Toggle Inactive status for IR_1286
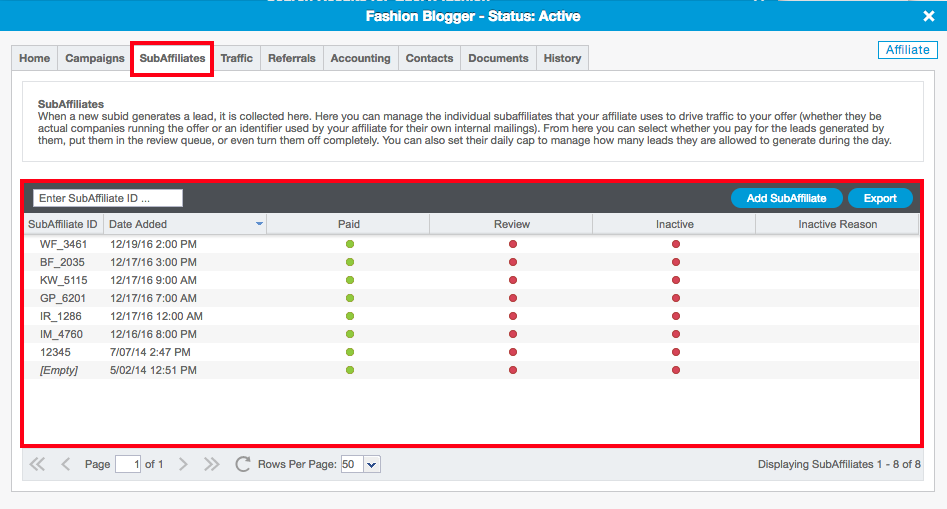Screen dimensions: 947x509 coord(676,316)
